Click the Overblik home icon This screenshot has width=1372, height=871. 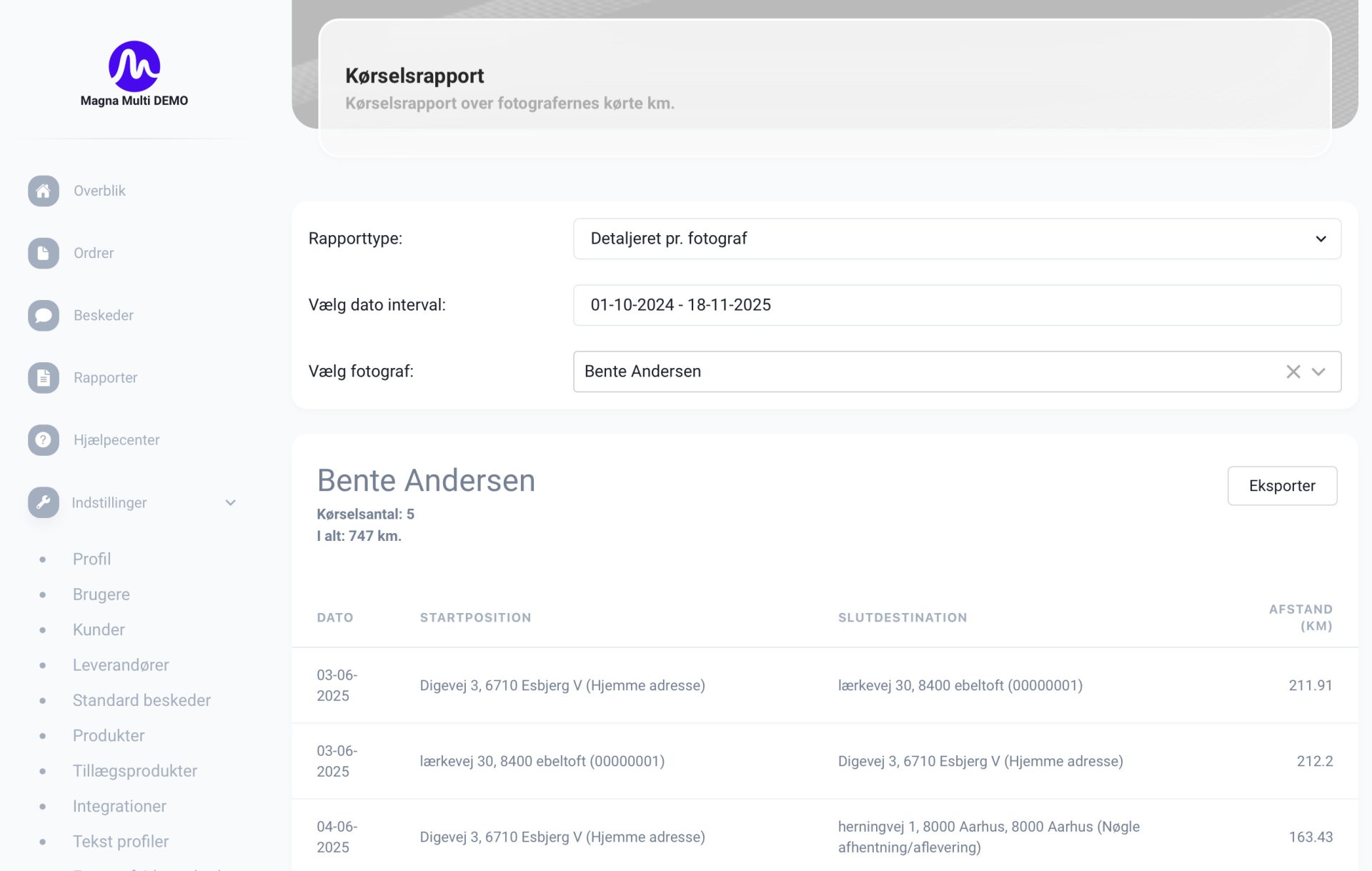point(44,191)
